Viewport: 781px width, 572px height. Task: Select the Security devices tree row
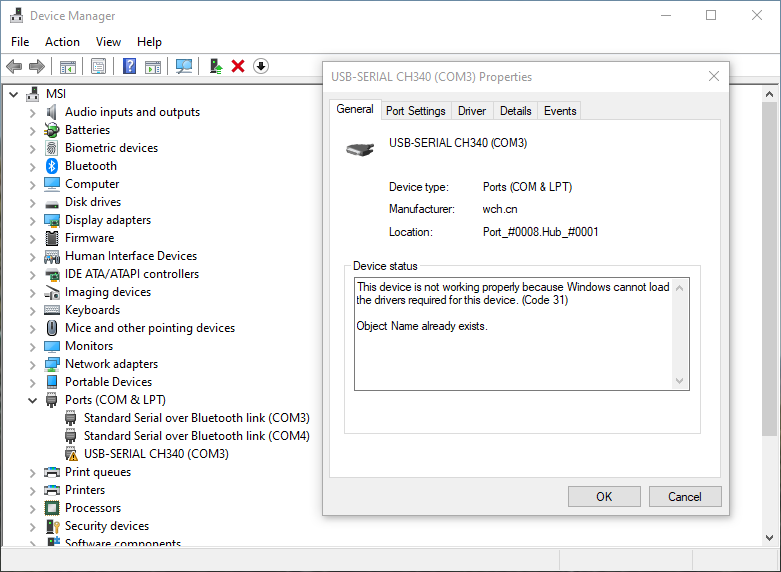point(107,526)
